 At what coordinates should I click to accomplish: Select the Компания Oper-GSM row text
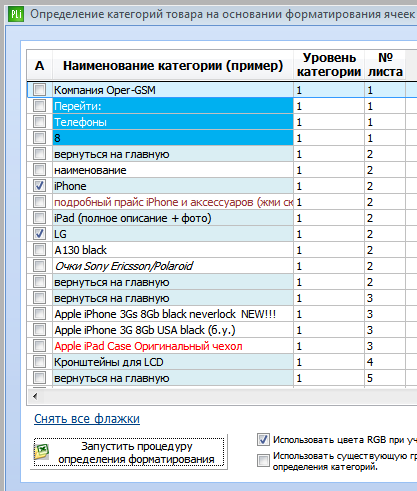pyautogui.click(x=105, y=90)
